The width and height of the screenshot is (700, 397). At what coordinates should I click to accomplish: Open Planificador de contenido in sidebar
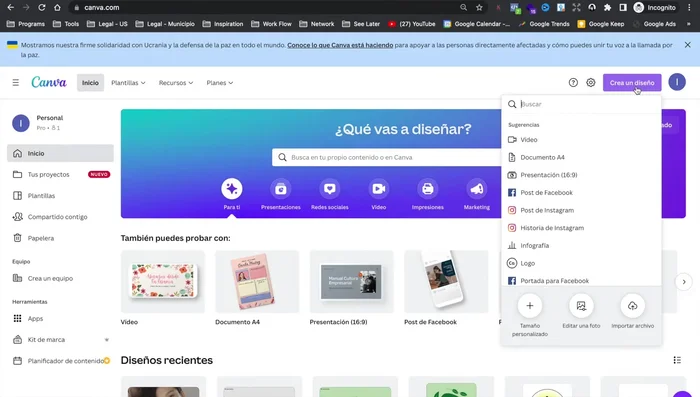click(60, 361)
